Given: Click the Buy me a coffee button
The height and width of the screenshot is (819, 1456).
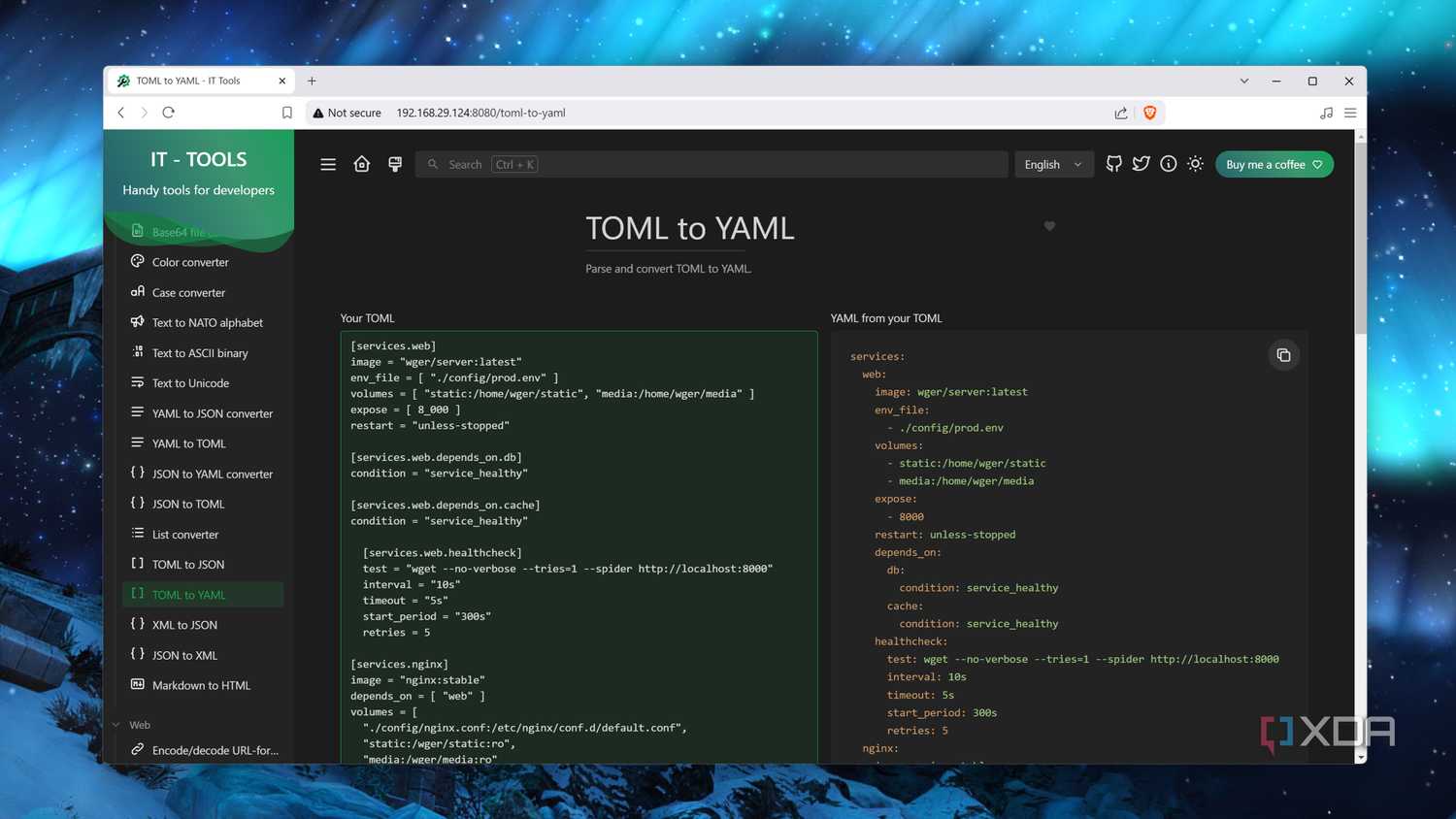Looking at the screenshot, I should pyautogui.click(x=1274, y=165).
